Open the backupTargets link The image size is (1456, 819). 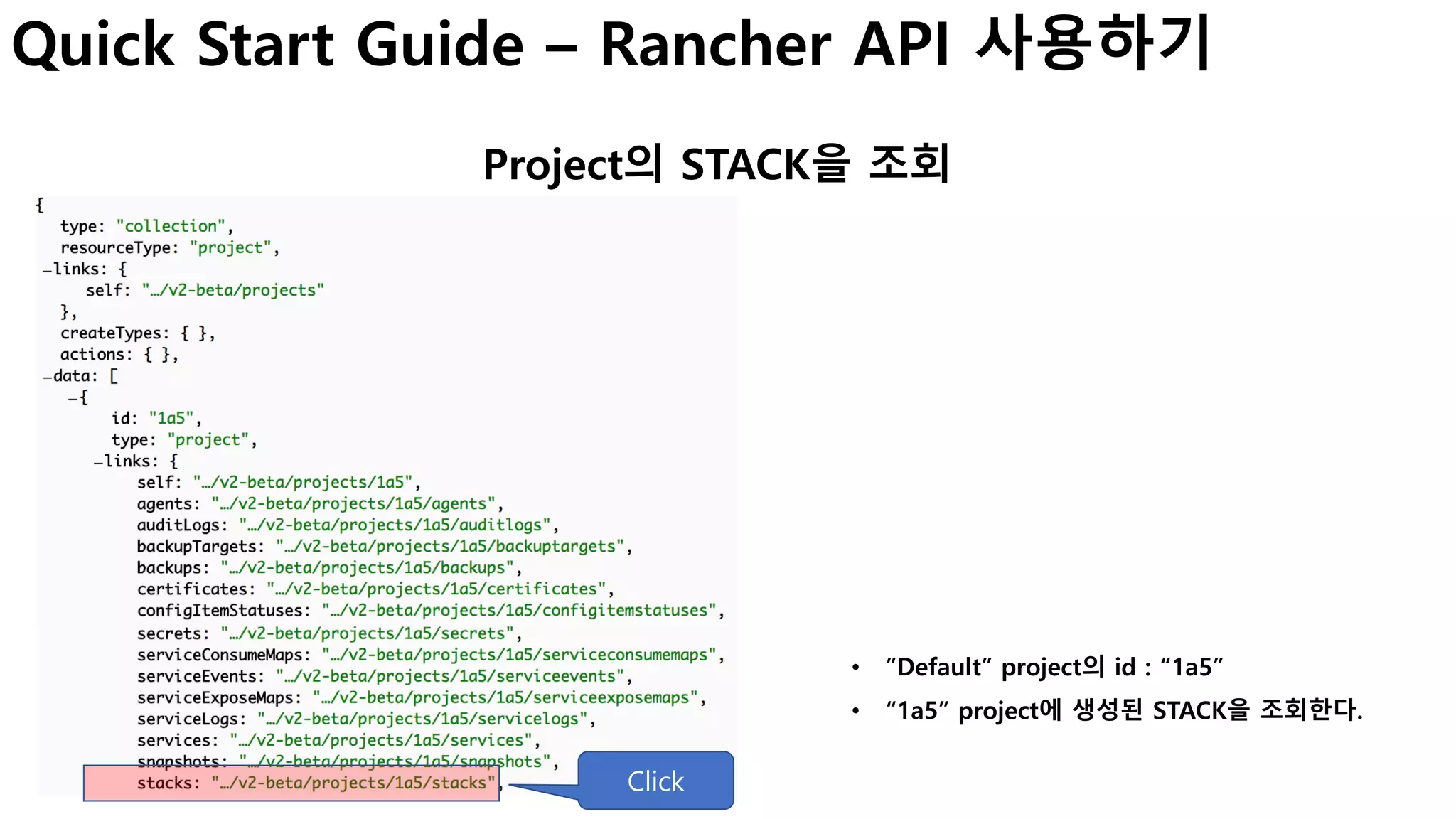tap(449, 546)
